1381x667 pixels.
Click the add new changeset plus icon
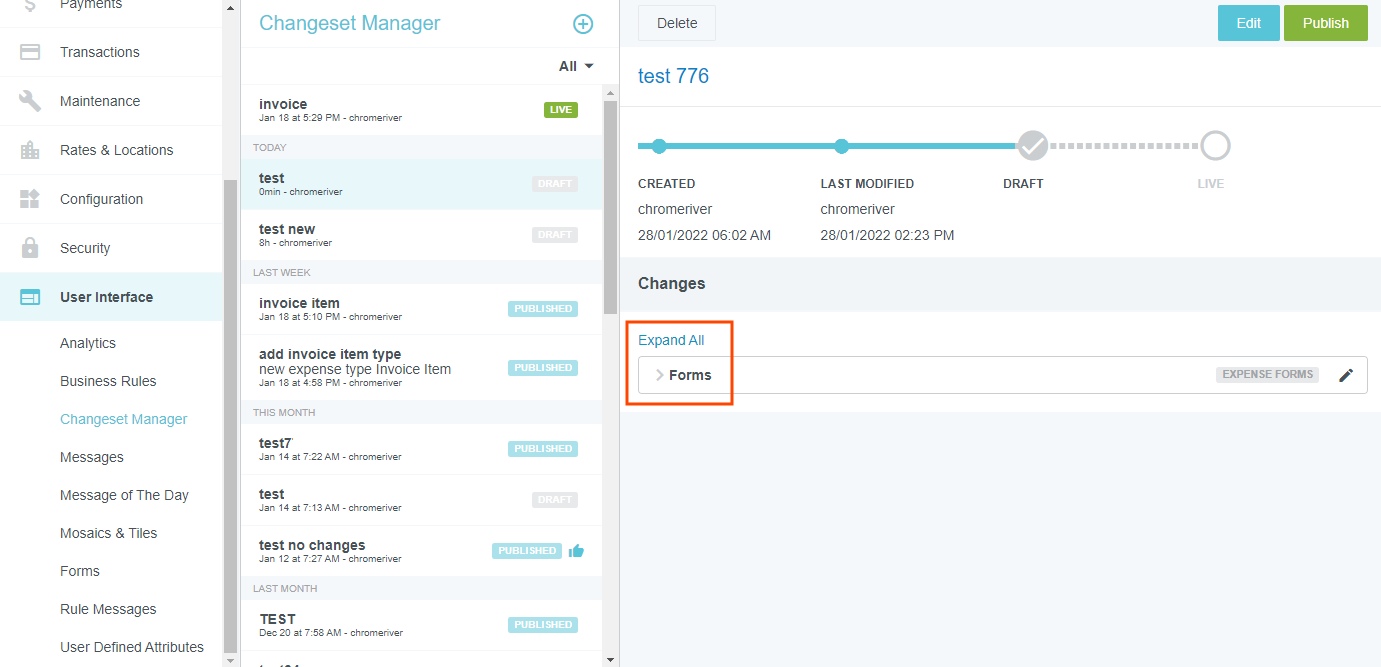click(x=582, y=24)
